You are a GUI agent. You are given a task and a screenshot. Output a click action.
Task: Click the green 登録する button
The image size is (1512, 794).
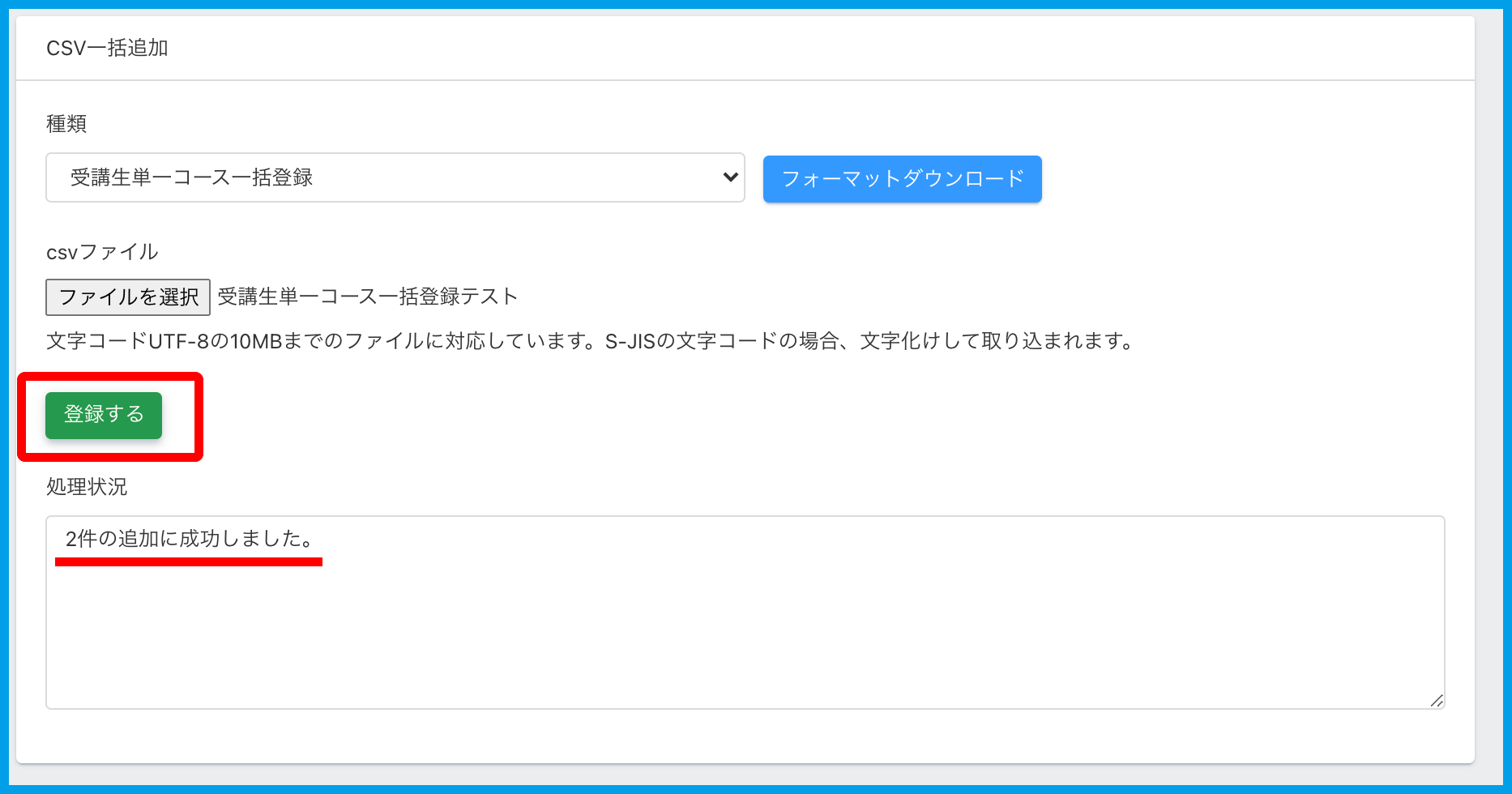104,415
